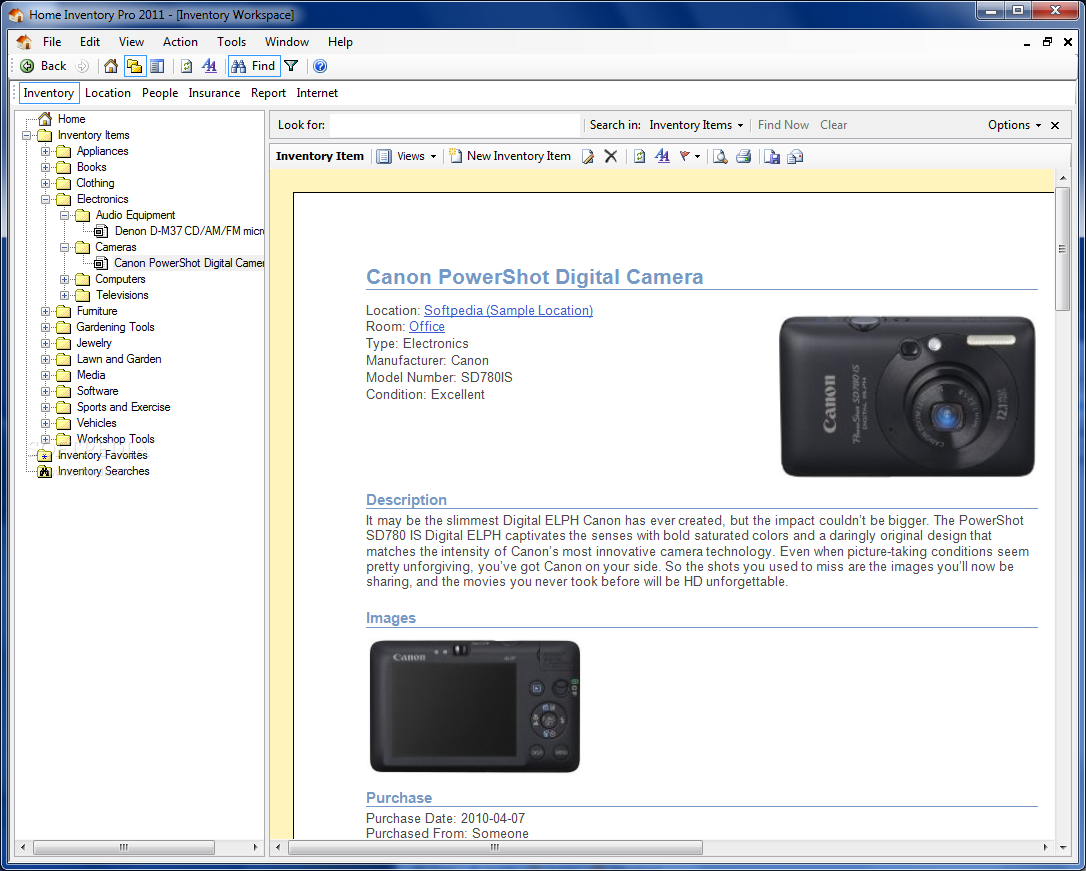This screenshot has width=1086, height=871.
Task: Open the Edit menu
Action: [x=89, y=42]
